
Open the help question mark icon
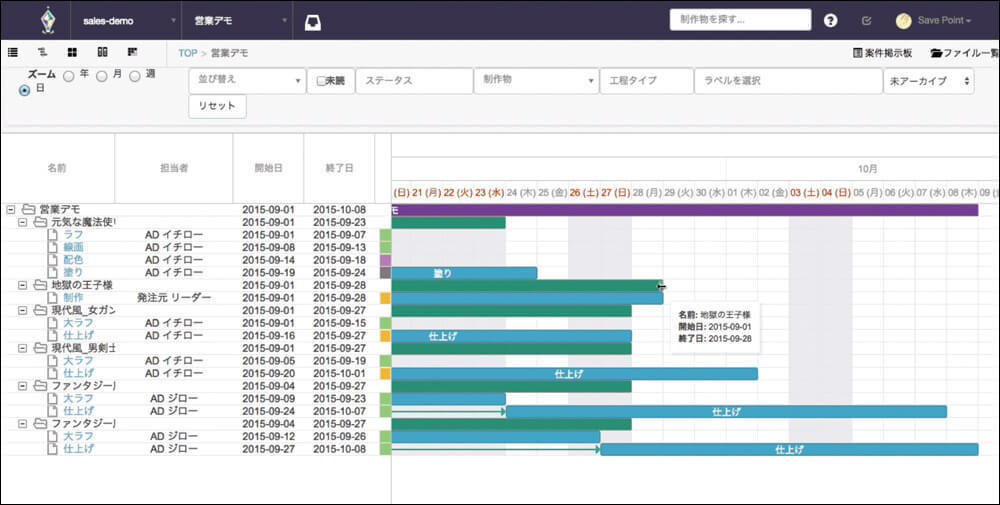(830, 20)
